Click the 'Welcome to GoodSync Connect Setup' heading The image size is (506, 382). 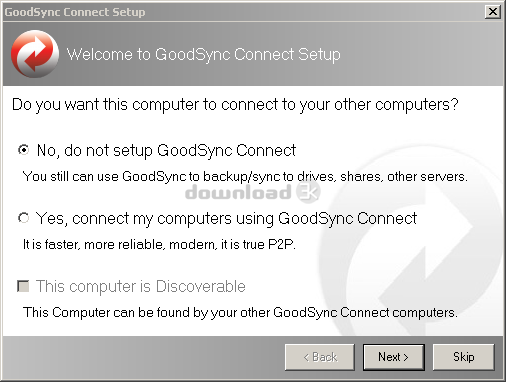203,54
